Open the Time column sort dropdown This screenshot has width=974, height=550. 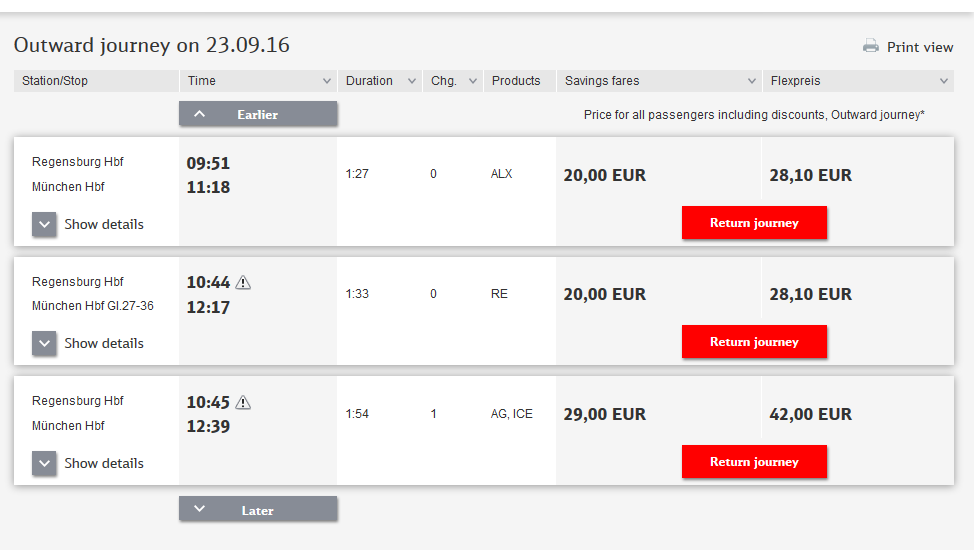click(327, 81)
